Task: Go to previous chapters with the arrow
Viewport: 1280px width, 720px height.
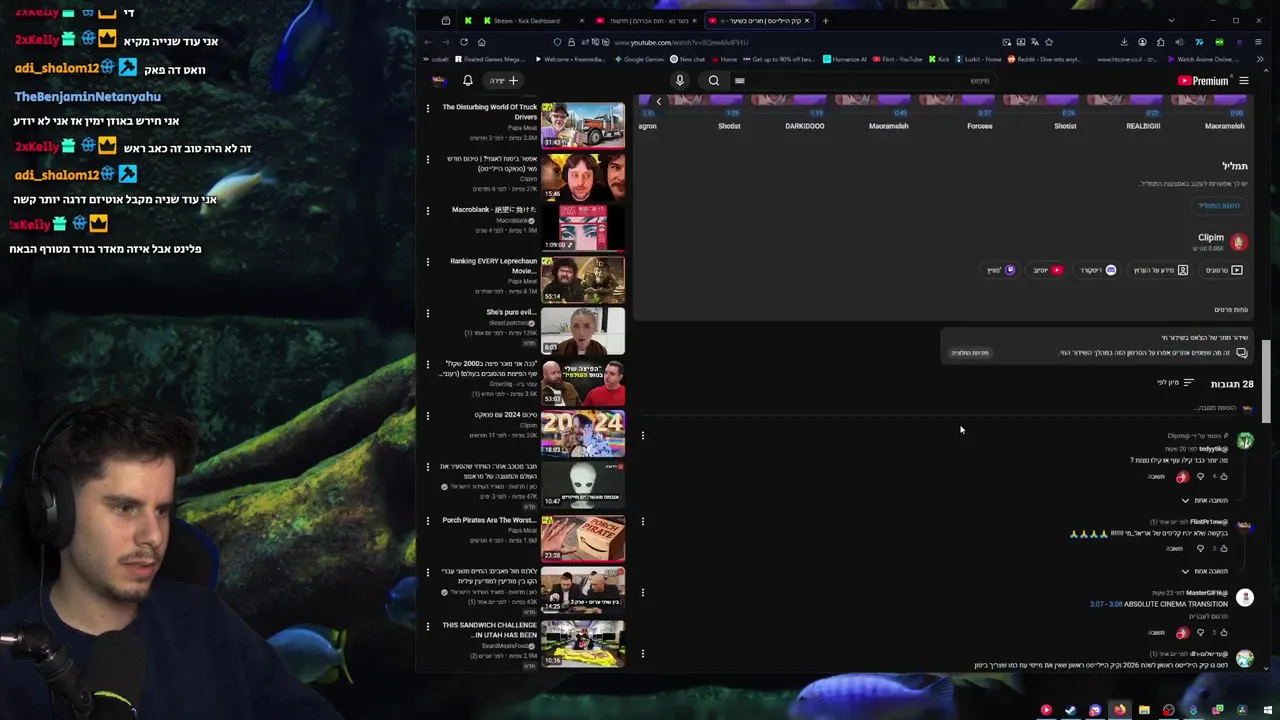Action: coord(658,101)
